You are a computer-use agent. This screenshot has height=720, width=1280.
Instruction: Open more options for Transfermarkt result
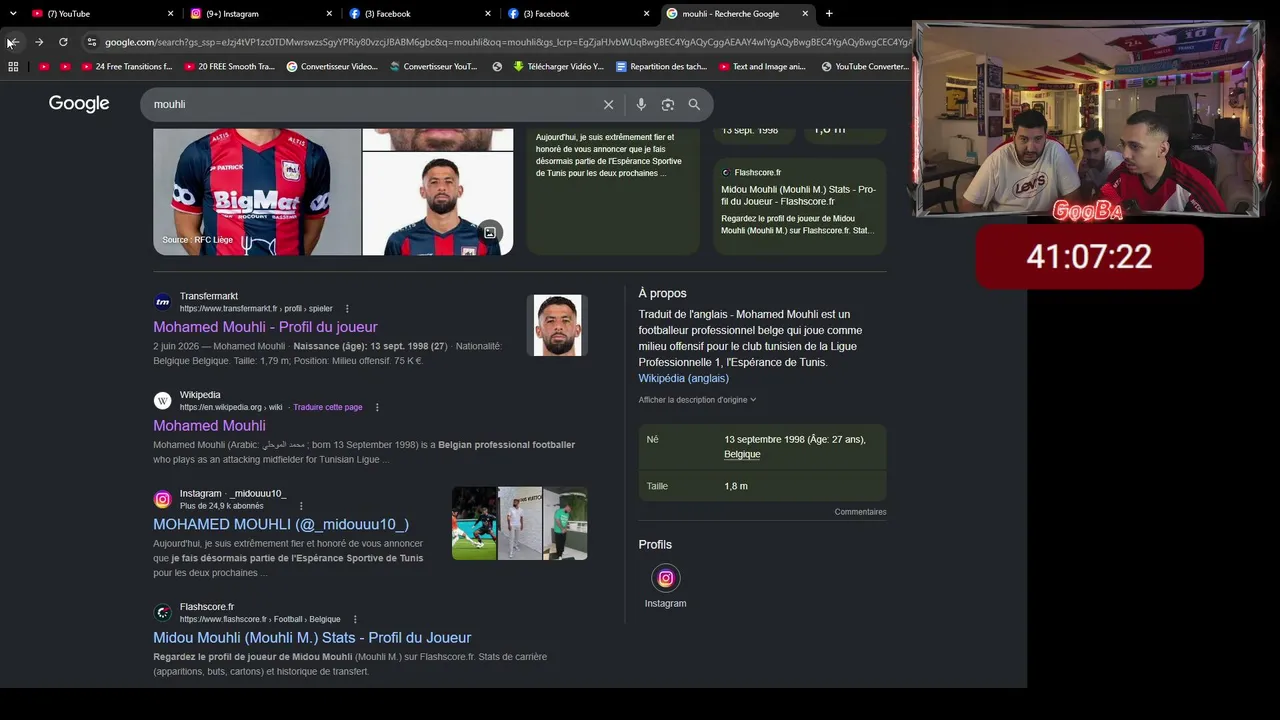pos(347,309)
